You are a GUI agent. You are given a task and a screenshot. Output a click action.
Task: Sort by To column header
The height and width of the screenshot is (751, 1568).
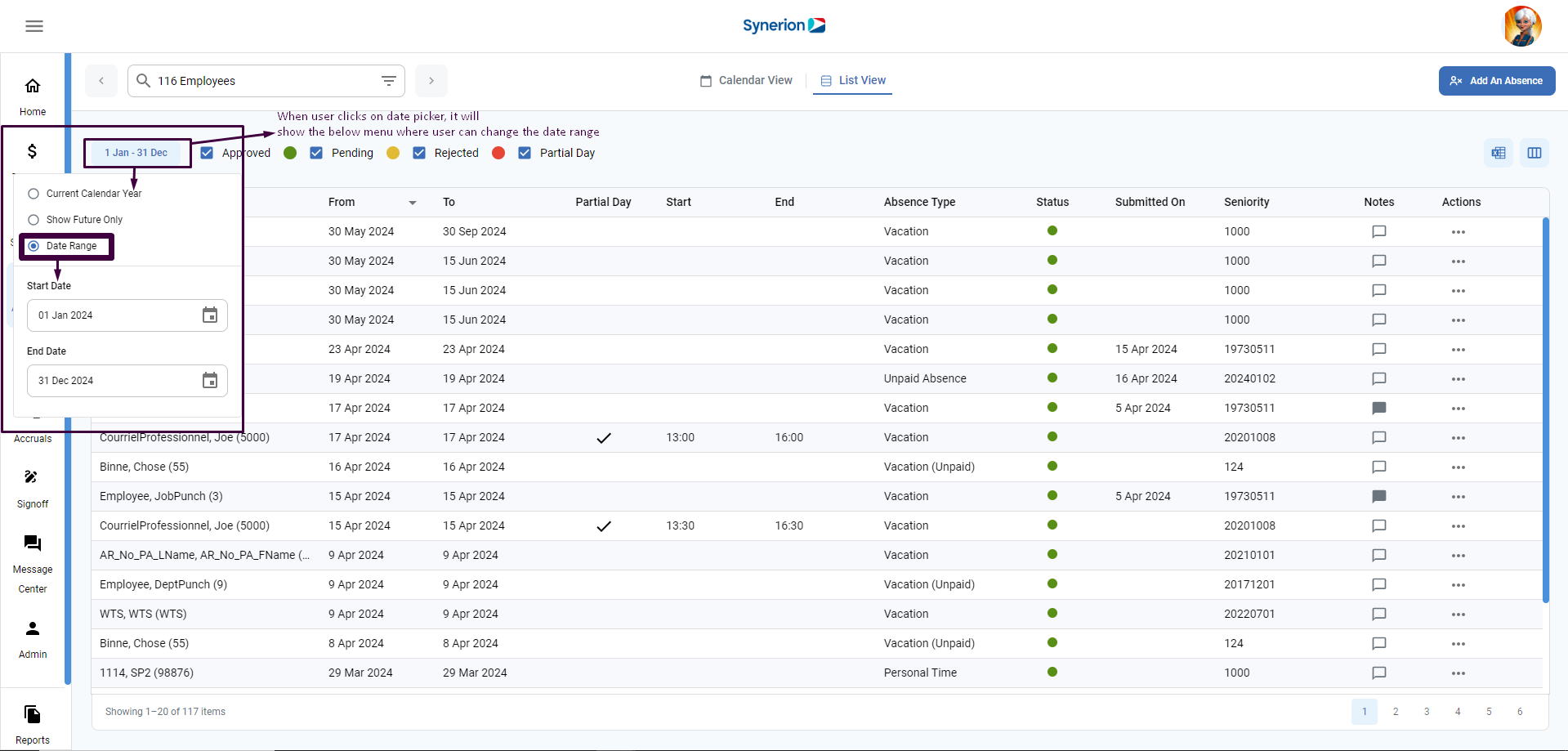[x=449, y=202]
